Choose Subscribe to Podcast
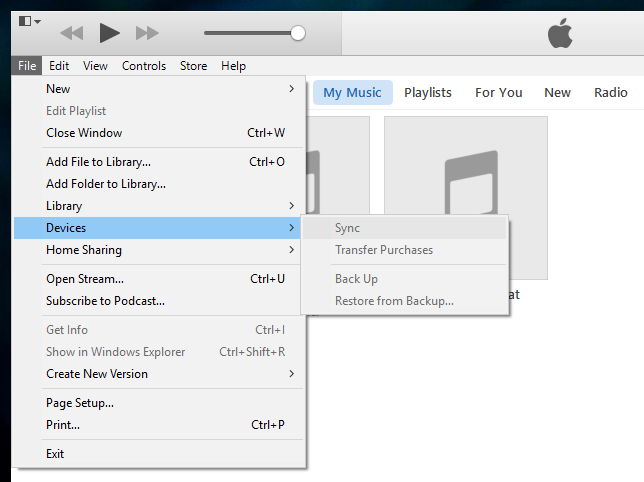 point(158,301)
